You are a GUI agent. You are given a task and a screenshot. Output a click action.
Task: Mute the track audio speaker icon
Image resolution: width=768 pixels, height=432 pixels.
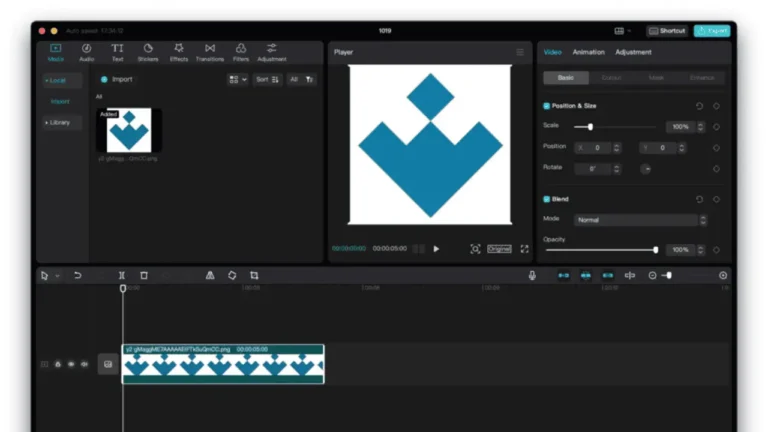click(x=84, y=364)
